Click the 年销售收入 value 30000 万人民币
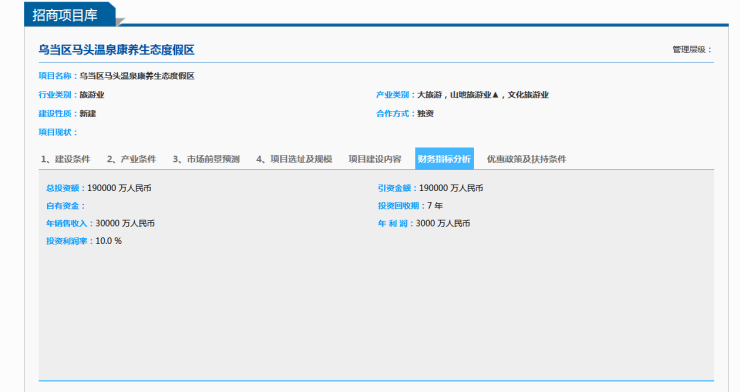 point(125,224)
